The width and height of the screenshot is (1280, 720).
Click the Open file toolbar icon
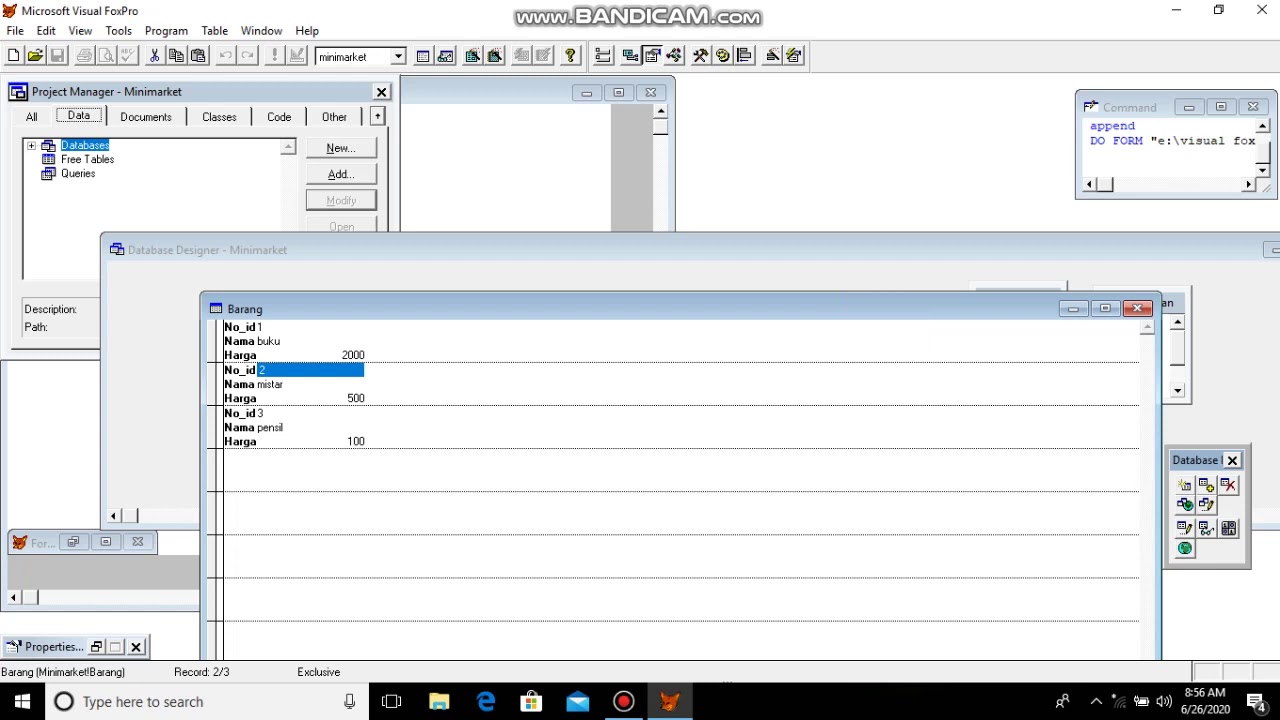pos(35,56)
